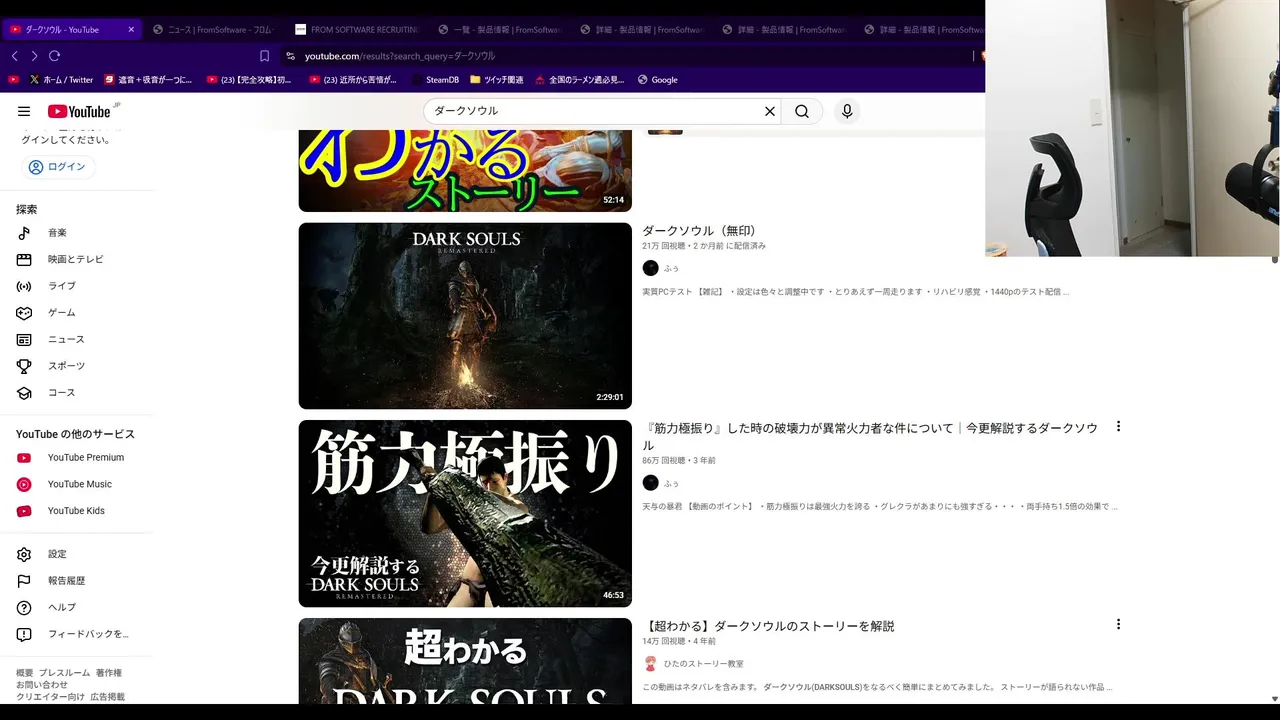Open the 完全攻略 YouTube bookmark
The image size is (1280, 720).
point(249,80)
